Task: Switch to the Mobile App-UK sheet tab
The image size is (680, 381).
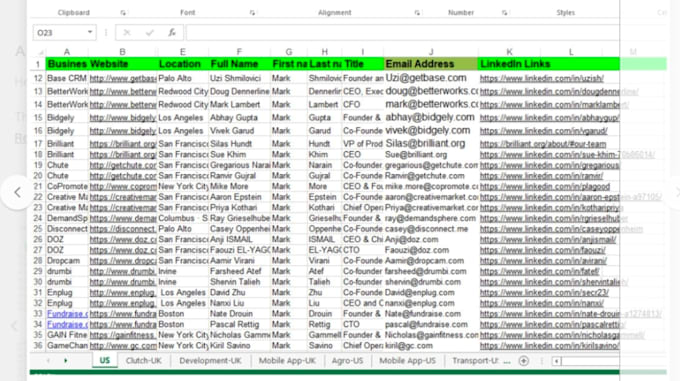Action: click(287, 361)
